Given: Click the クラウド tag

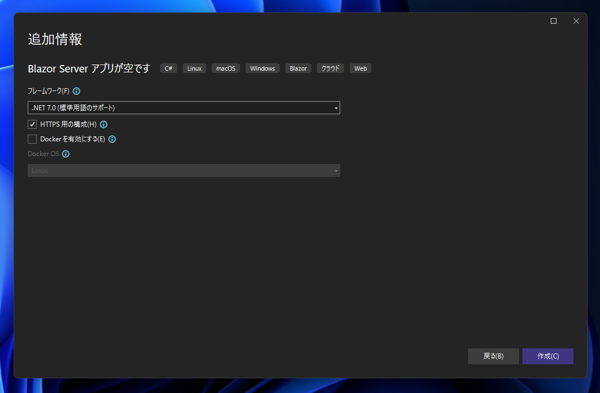Looking at the screenshot, I should pyautogui.click(x=331, y=68).
